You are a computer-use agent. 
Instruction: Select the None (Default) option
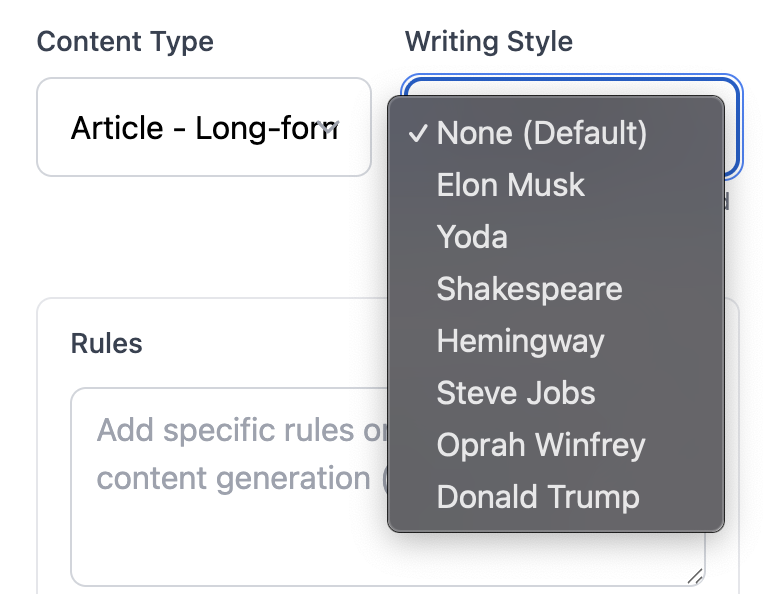[542, 133]
